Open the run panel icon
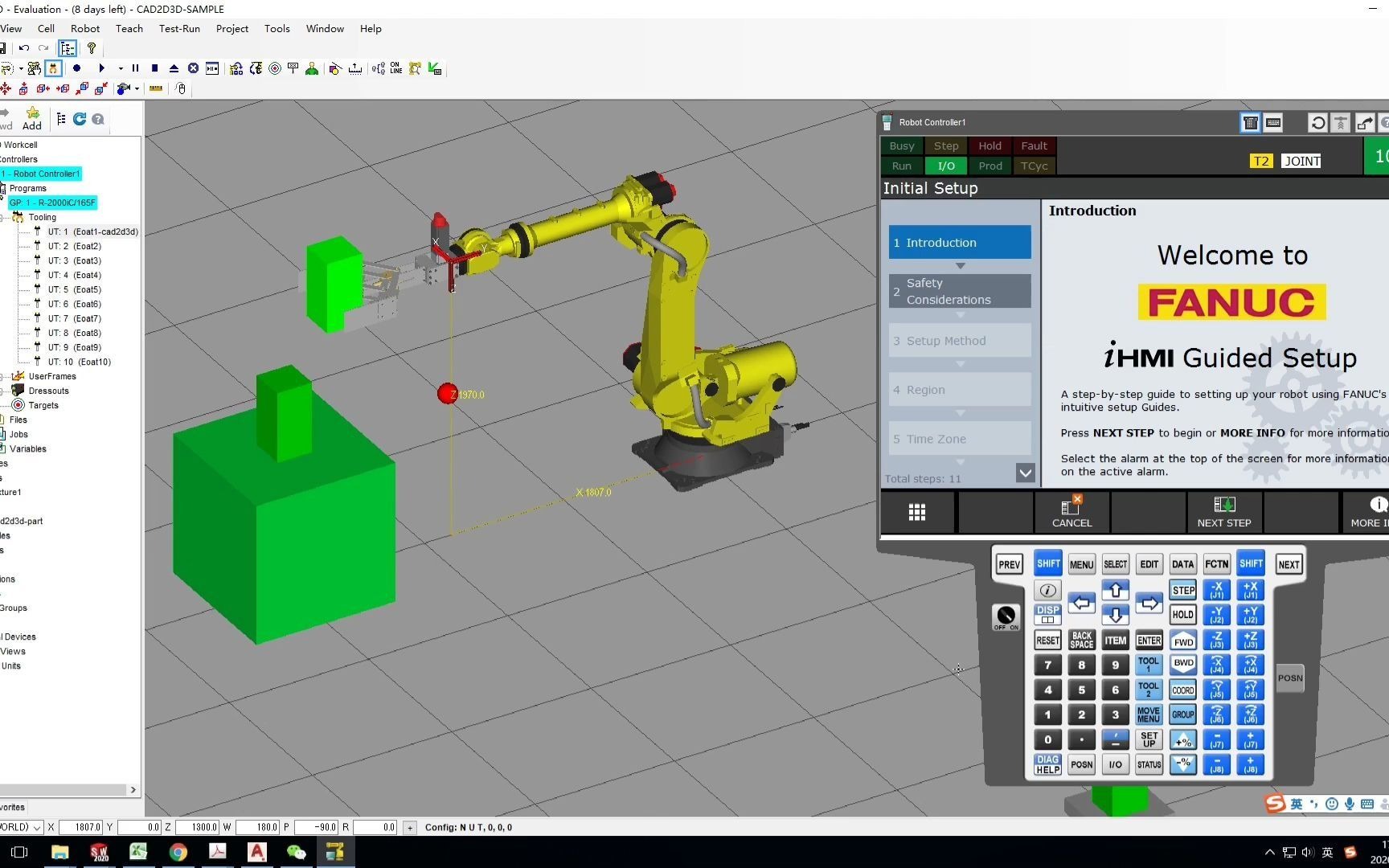The height and width of the screenshot is (868, 1389). (212, 68)
